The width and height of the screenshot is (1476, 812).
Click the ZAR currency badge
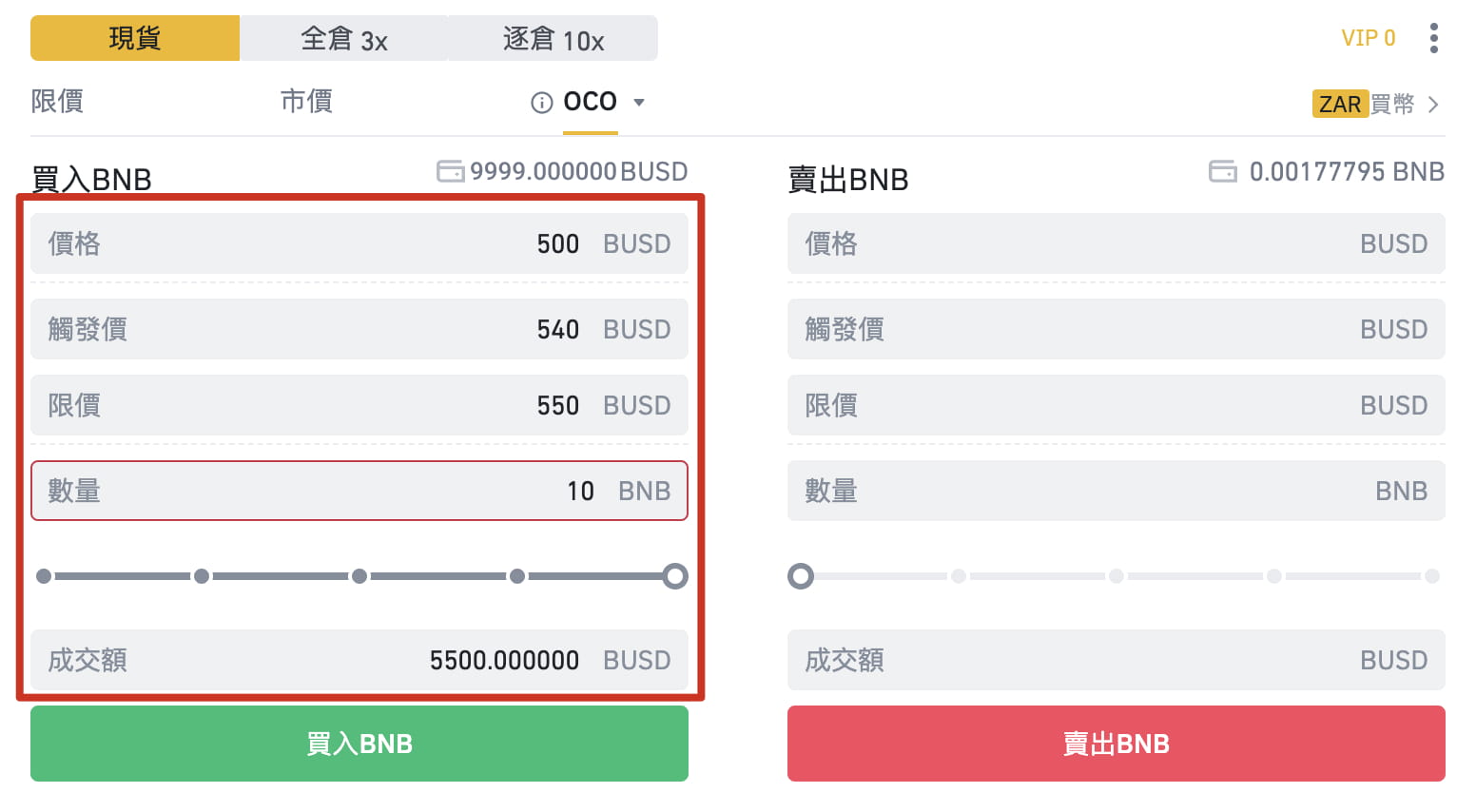pyautogui.click(x=1340, y=104)
